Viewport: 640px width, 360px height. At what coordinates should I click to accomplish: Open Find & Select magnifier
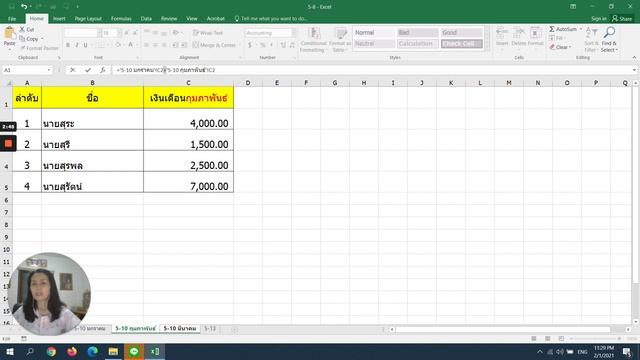pos(609,39)
